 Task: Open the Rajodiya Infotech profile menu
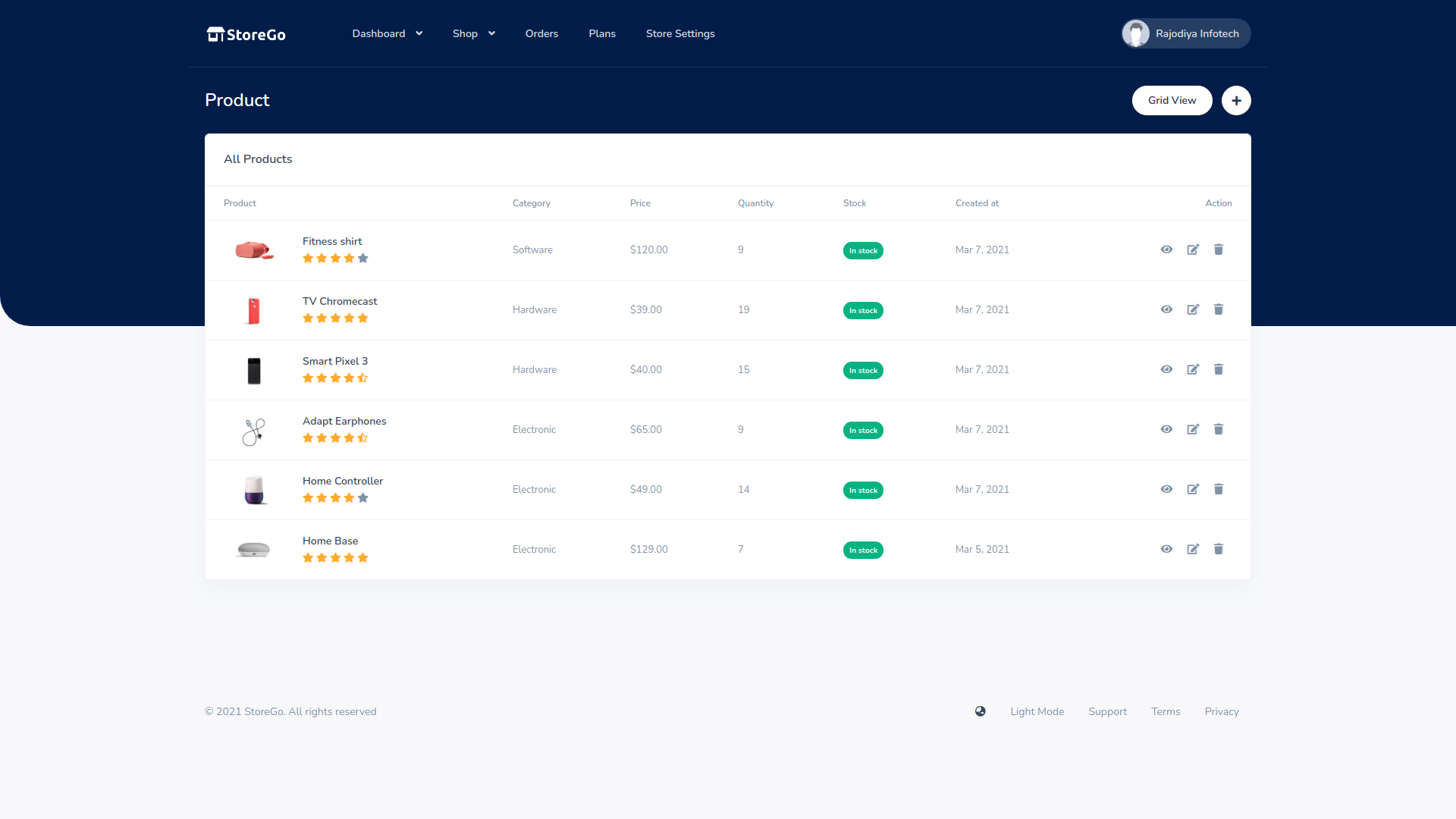[1186, 33]
